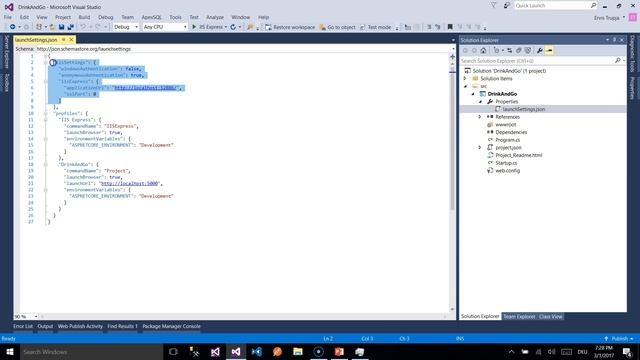Click the Restore workspace button

coord(290,27)
